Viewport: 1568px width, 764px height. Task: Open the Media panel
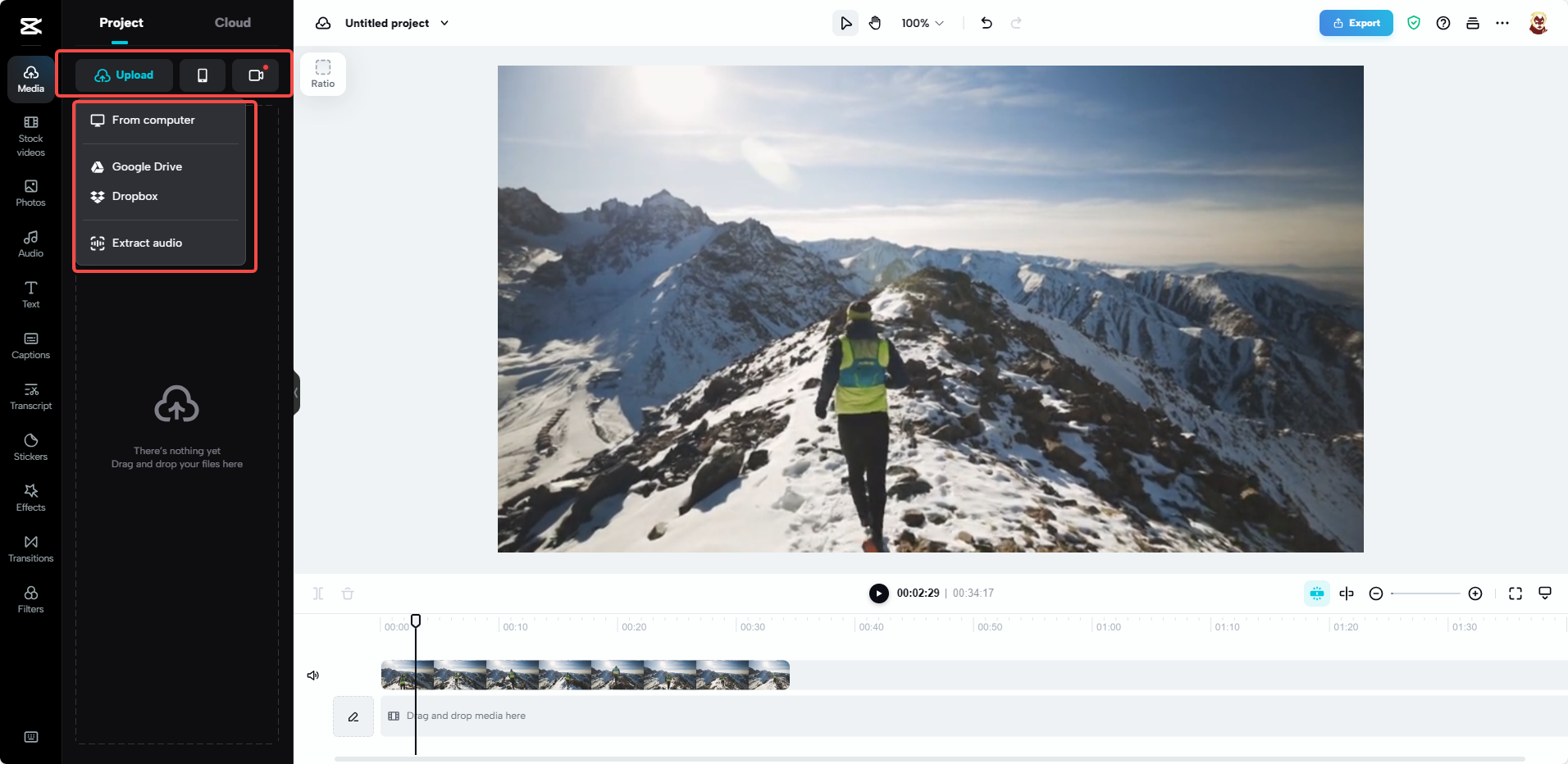tap(31, 79)
